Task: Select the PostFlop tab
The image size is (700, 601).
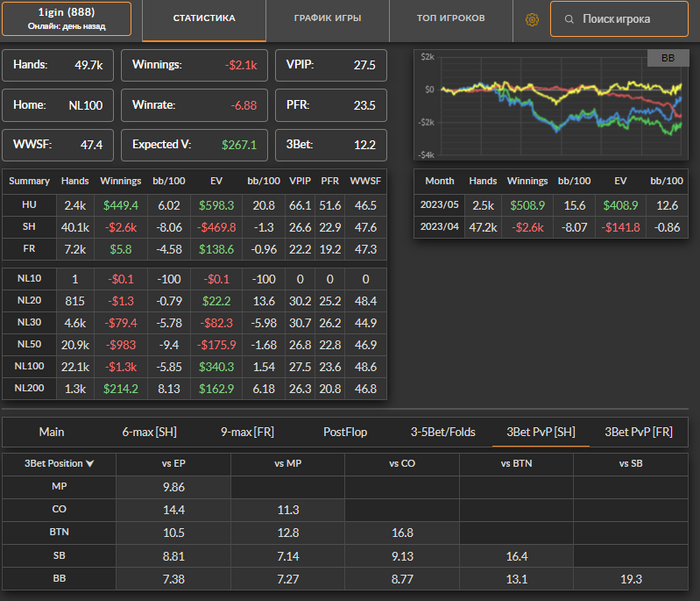Action: [345, 432]
